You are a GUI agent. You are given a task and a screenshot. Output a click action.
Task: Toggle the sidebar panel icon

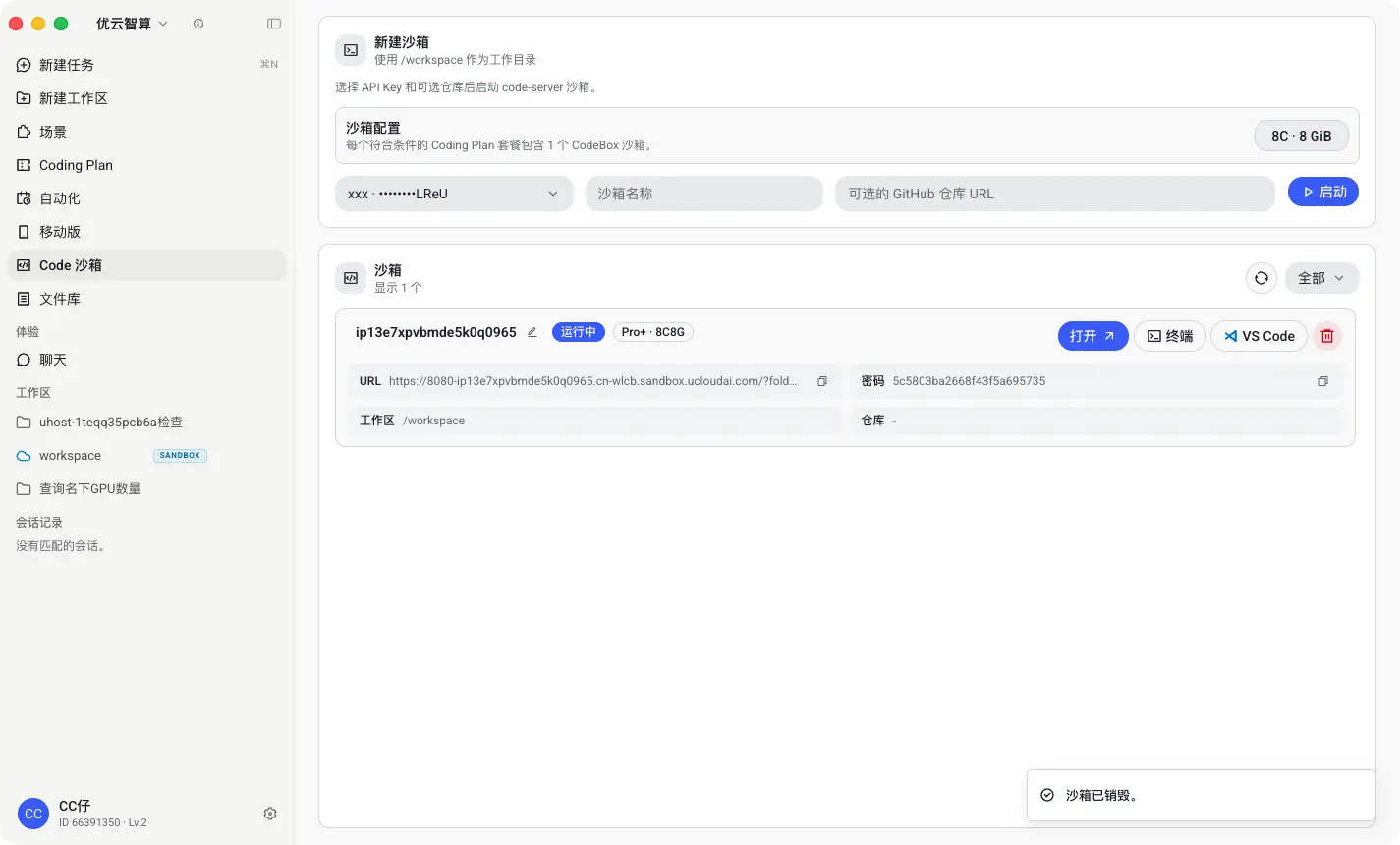click(x=274, y=24)
